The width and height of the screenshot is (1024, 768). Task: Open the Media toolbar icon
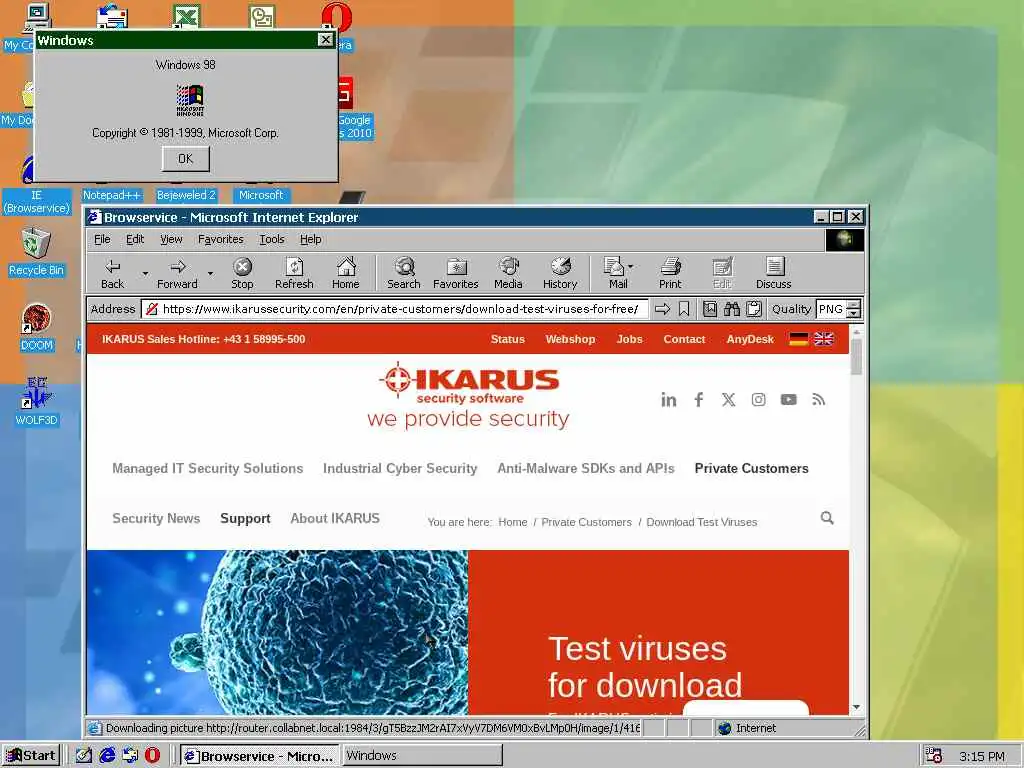pyautogui.click(x=508, y=273)
